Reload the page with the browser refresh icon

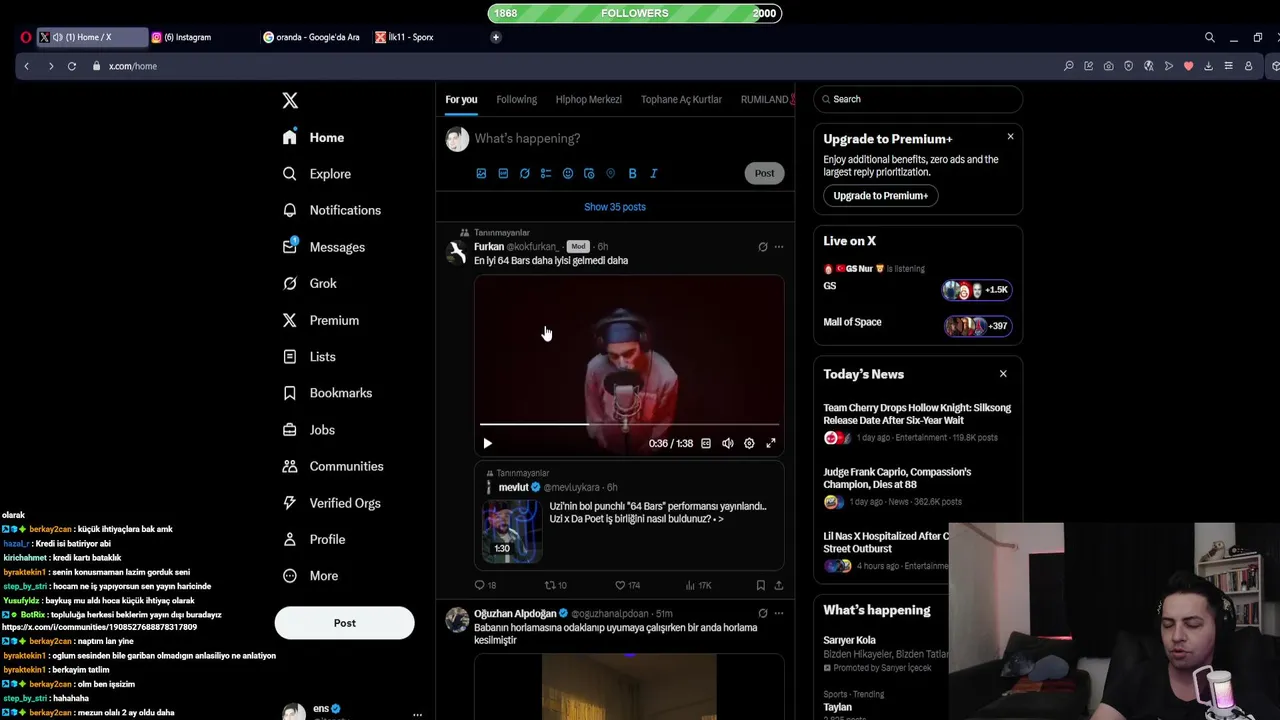[x=72, y=66]
